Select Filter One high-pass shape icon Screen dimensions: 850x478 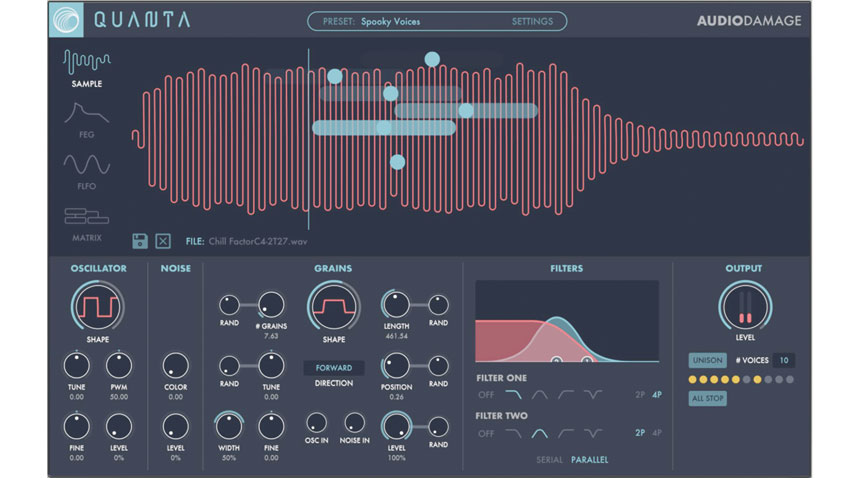[x=566, y=395]
